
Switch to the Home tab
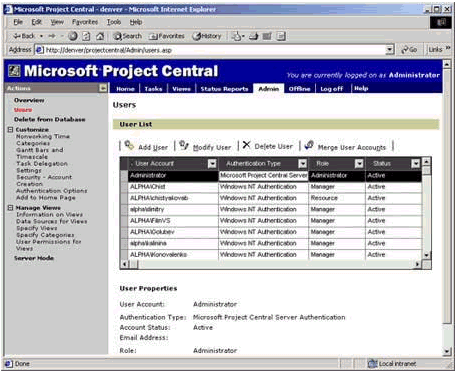(x=125, y=89)
